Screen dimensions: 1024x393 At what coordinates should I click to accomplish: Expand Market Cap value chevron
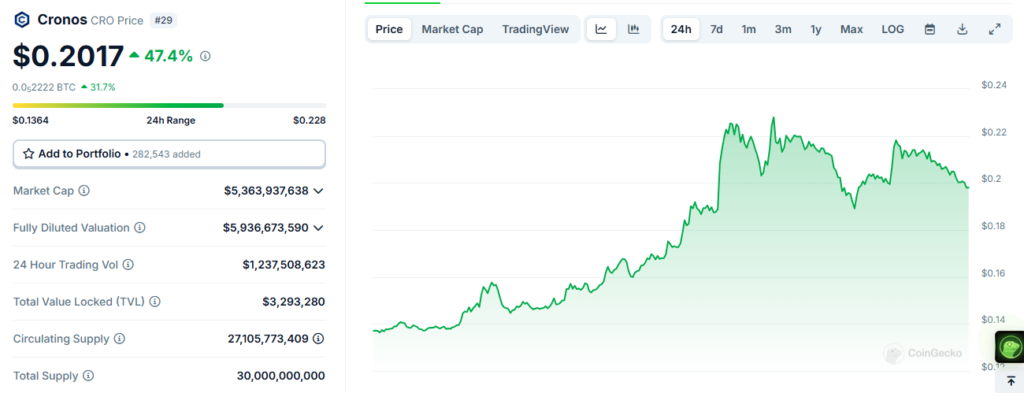[318, 191]
